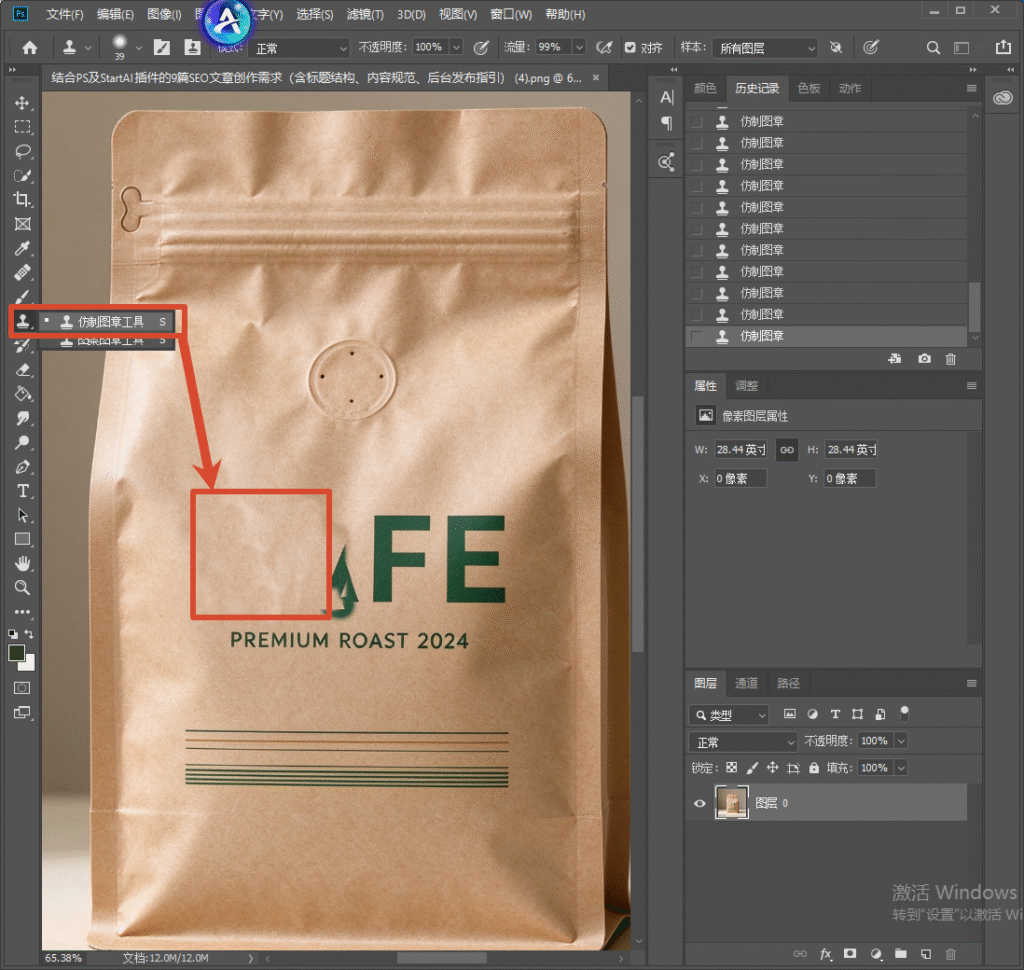Click the W width input field

[x=741, y=450]
